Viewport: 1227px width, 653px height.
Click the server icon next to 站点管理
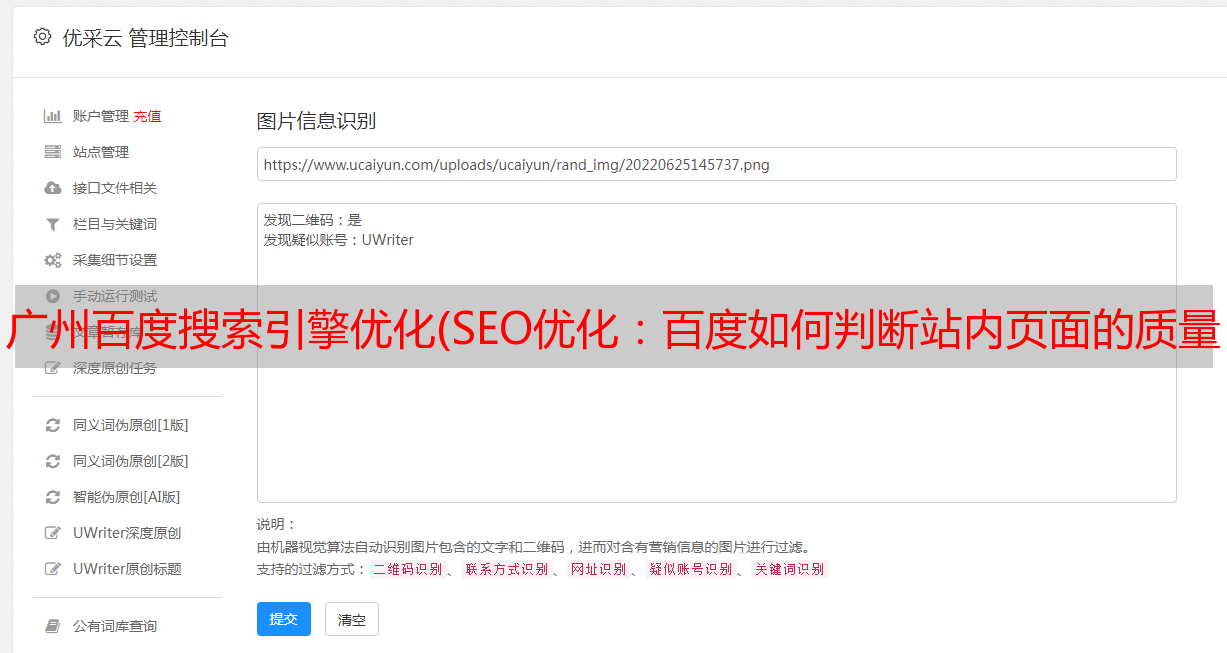tap(53, 152)
